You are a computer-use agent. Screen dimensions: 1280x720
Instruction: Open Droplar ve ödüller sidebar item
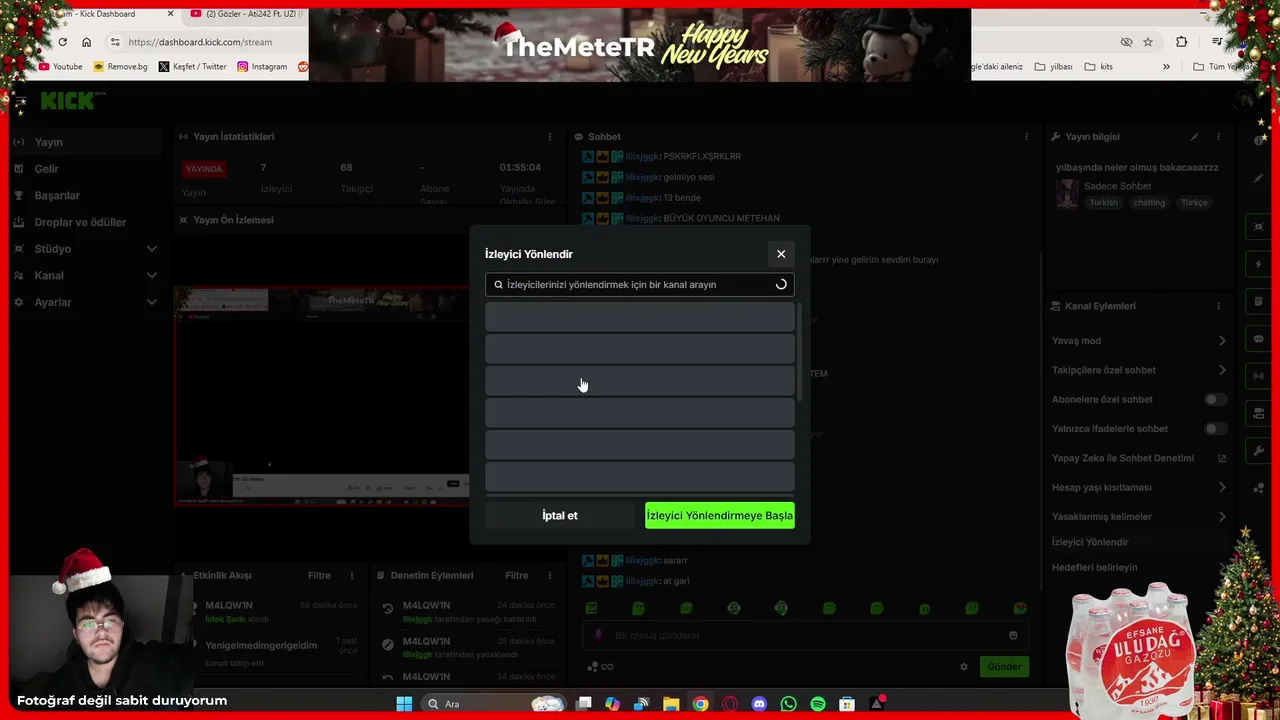click(84, 222)
